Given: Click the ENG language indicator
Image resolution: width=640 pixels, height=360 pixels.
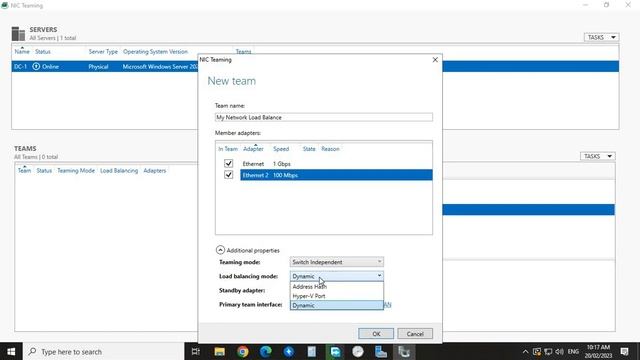Looking at the screenshot, I should [573, 351].
